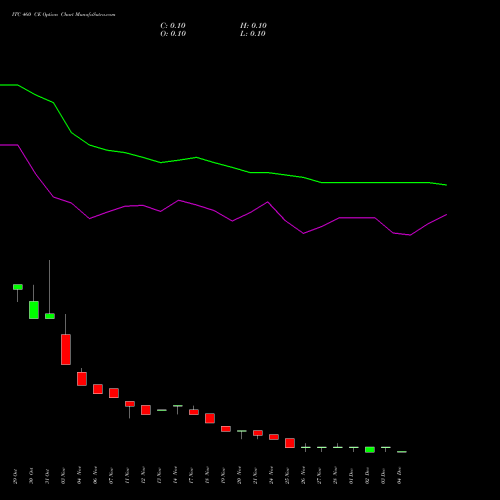Select the red candle above 06 Nov
Screen dimensions: 500x500
[x=98, y=389]
